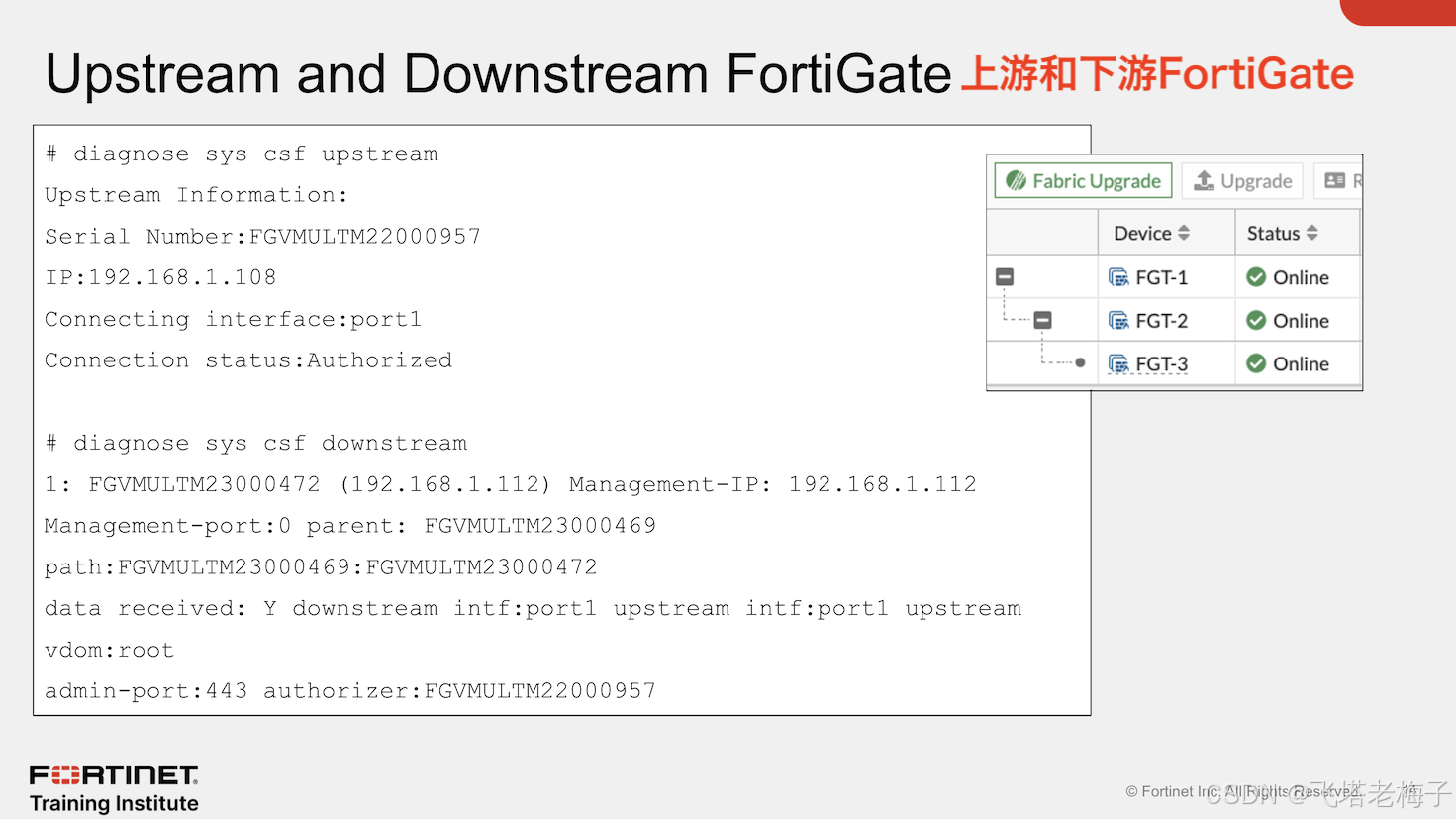Click the 'path:FGVMULTM23000469' line
The height and width of the screenshot is (820, 1456).
(321, 567)
